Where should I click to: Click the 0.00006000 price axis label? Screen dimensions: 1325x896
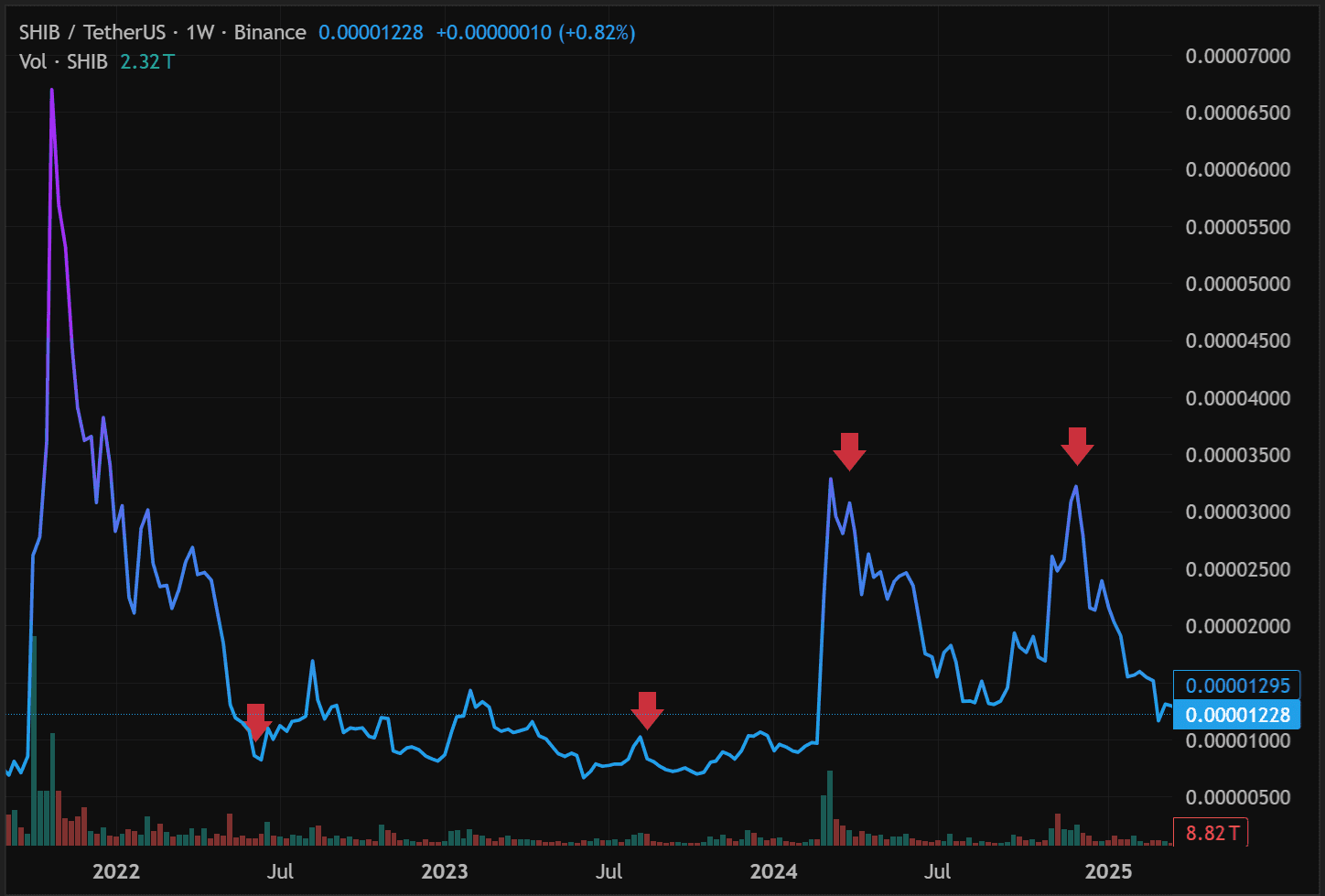click(1238, 169)
